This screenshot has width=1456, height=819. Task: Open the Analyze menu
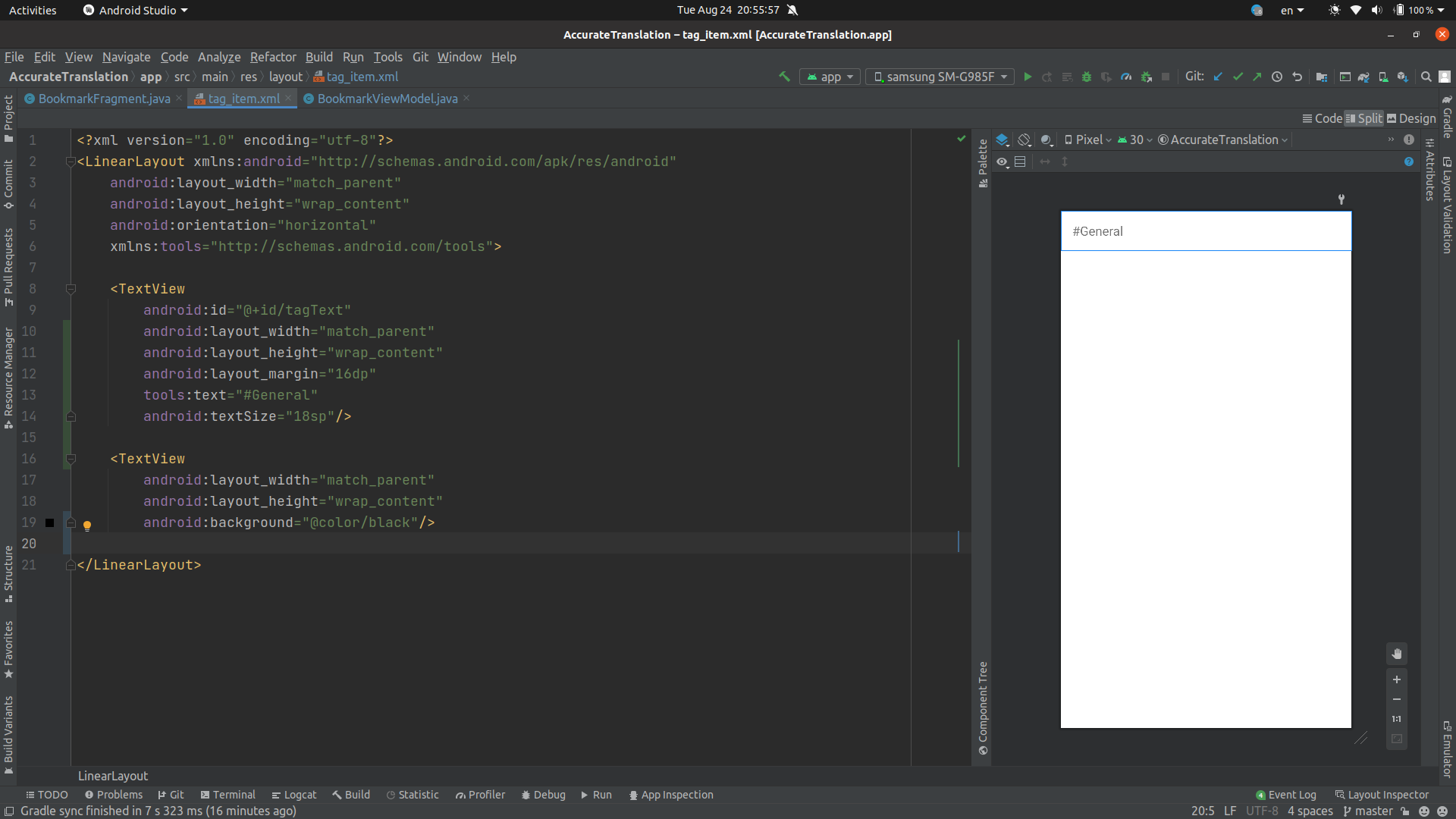[219, 57]
